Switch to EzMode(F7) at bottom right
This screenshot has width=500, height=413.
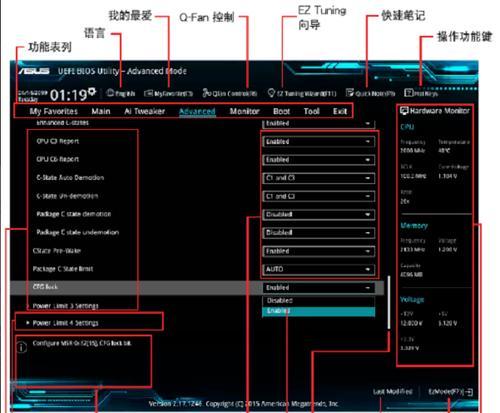tap(450, 392)
